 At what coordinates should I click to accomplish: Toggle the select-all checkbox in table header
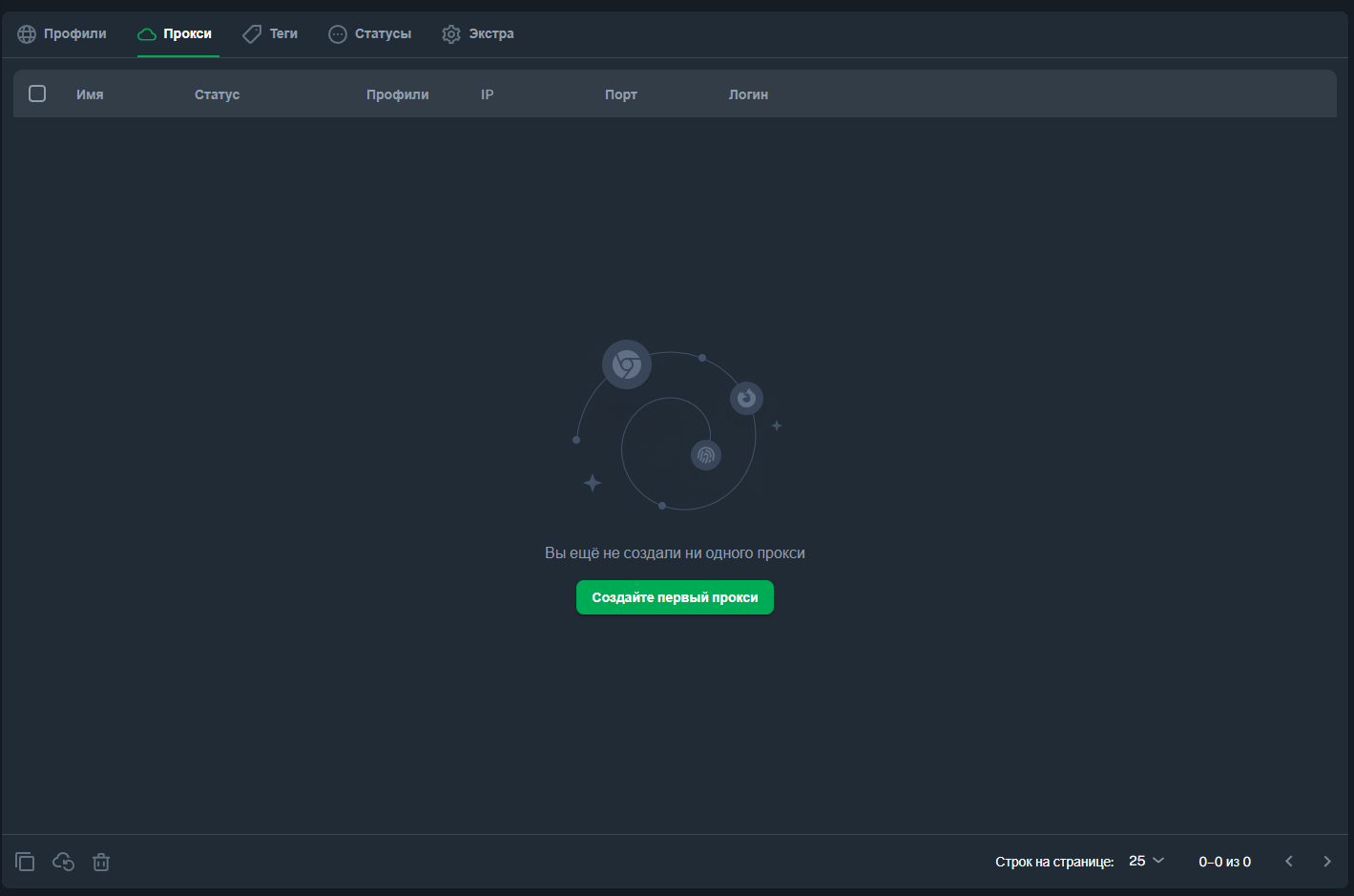coord(37,94)
